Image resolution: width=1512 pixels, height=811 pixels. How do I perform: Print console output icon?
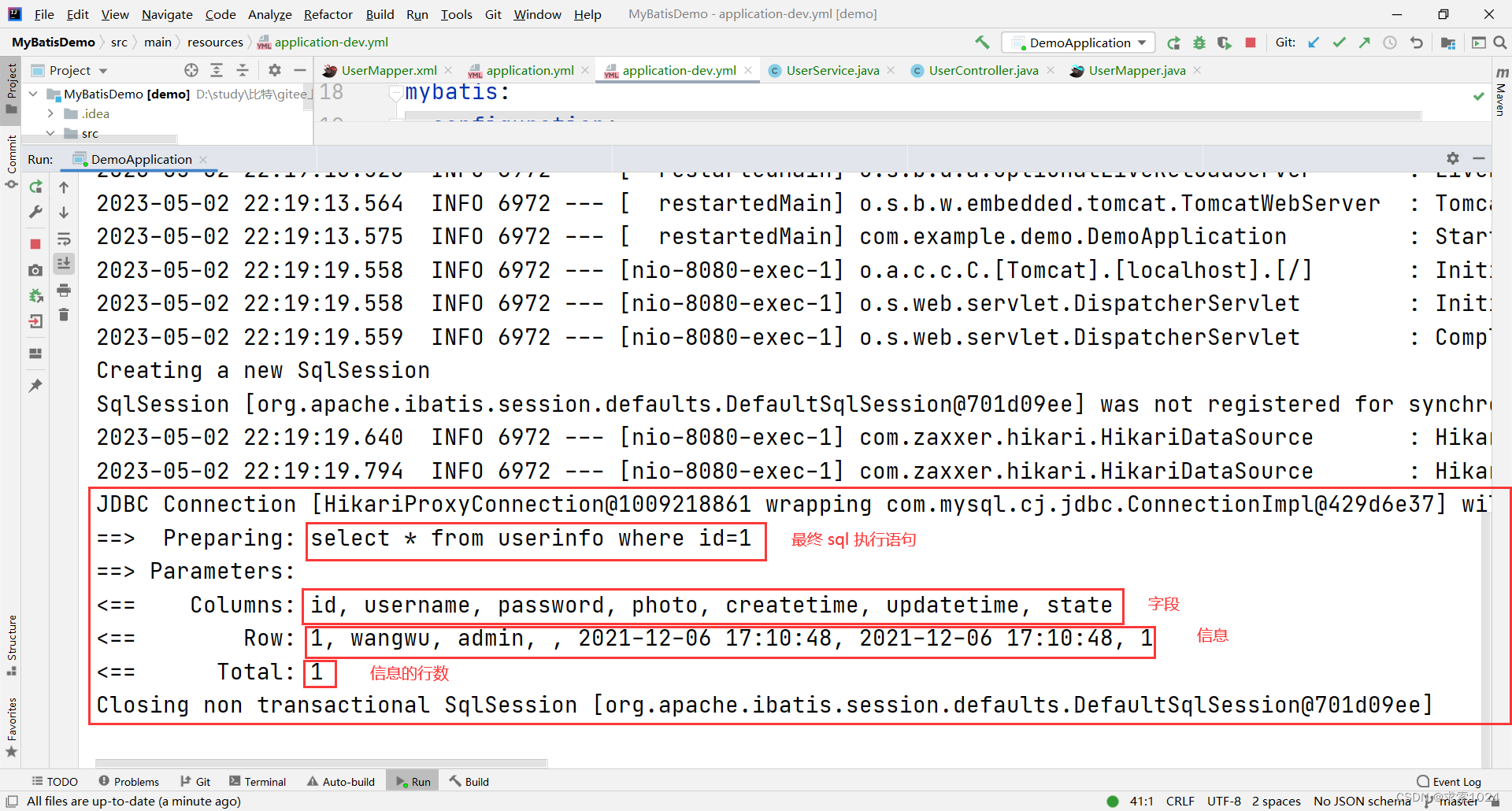coord(64,291)
